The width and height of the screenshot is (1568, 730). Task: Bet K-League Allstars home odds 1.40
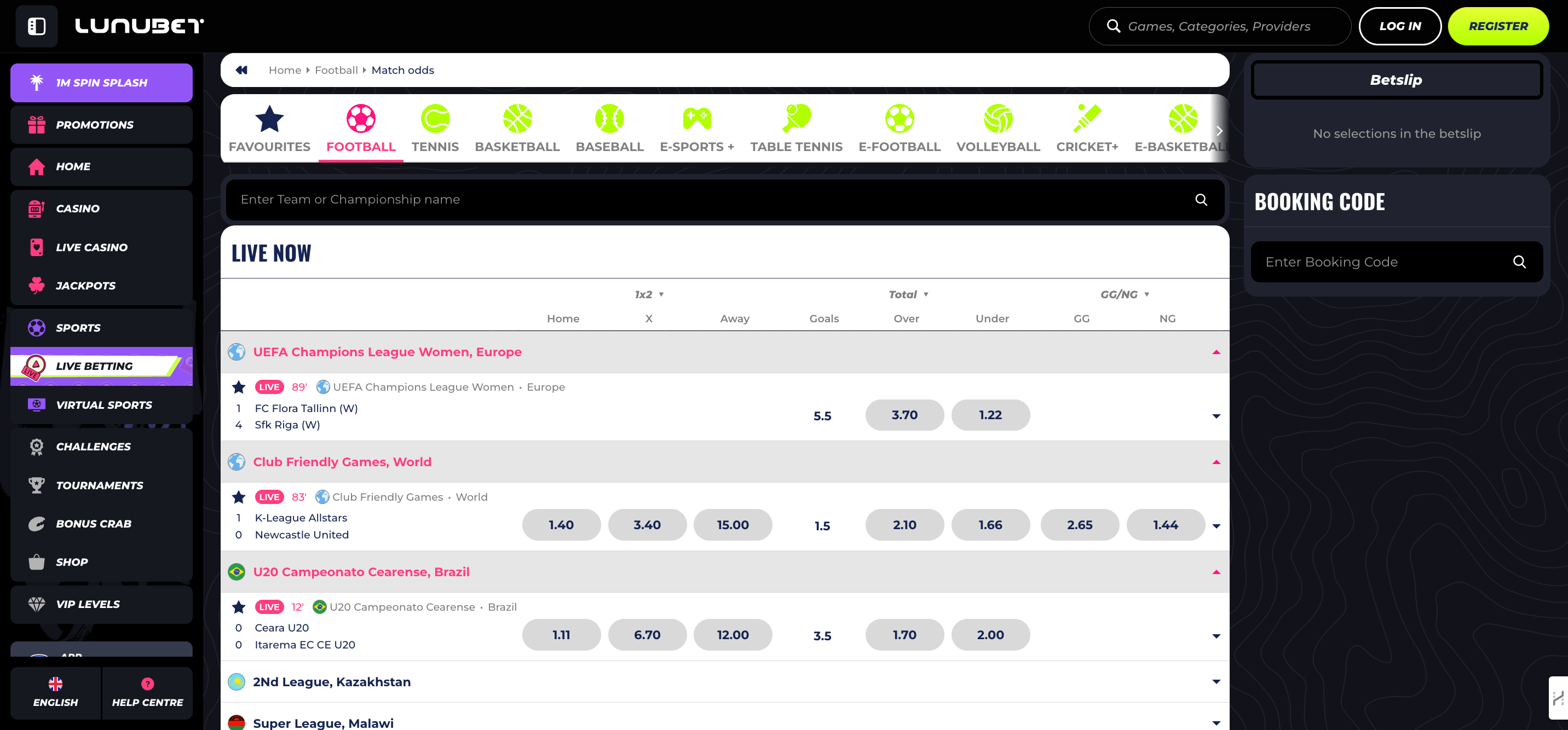(561, 525)
